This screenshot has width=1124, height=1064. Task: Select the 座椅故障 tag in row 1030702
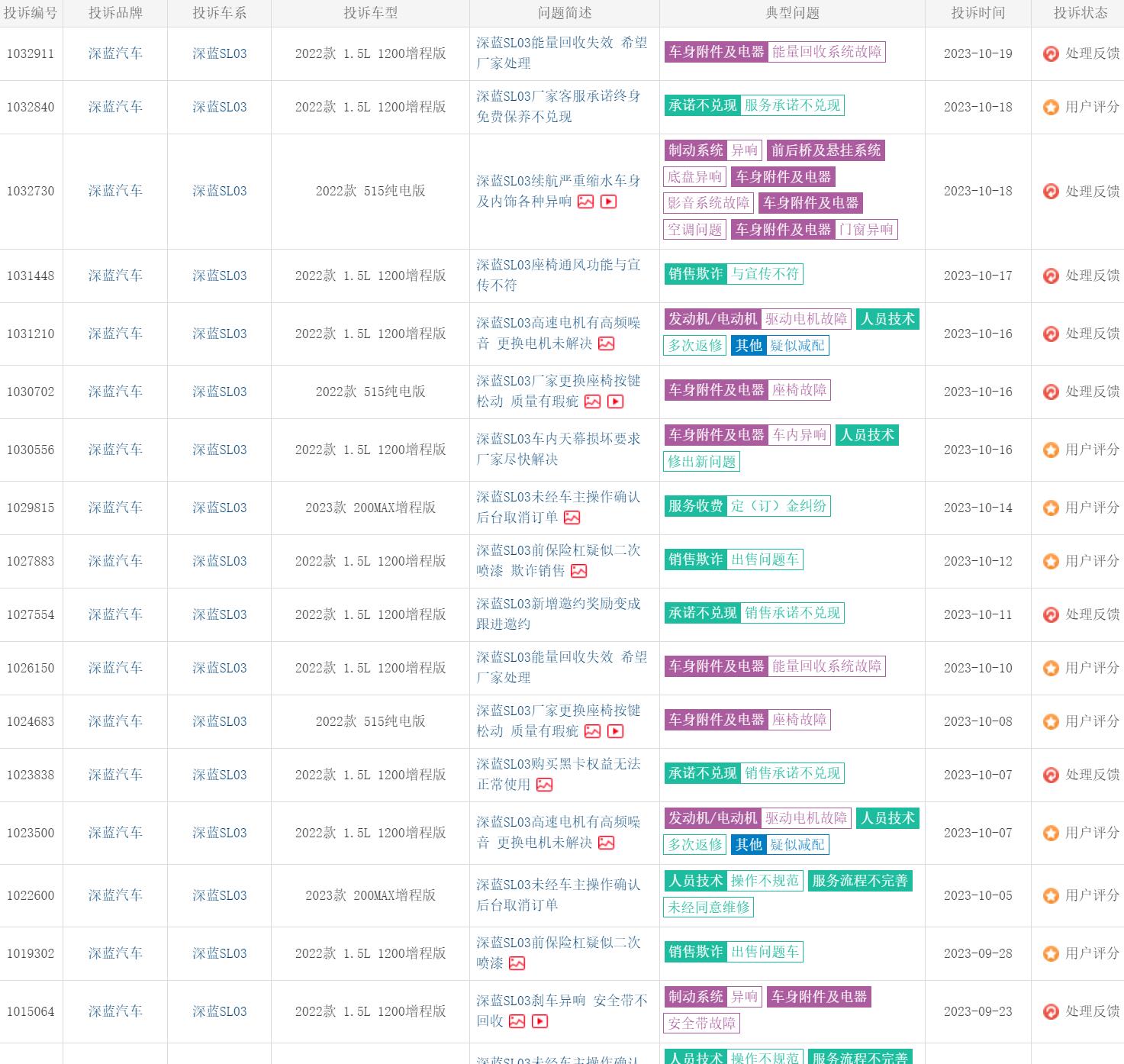click(x=800, y=390)
